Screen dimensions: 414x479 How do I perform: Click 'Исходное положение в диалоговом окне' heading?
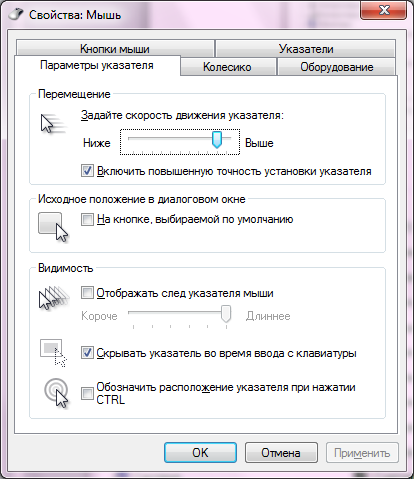click(142, 199)
